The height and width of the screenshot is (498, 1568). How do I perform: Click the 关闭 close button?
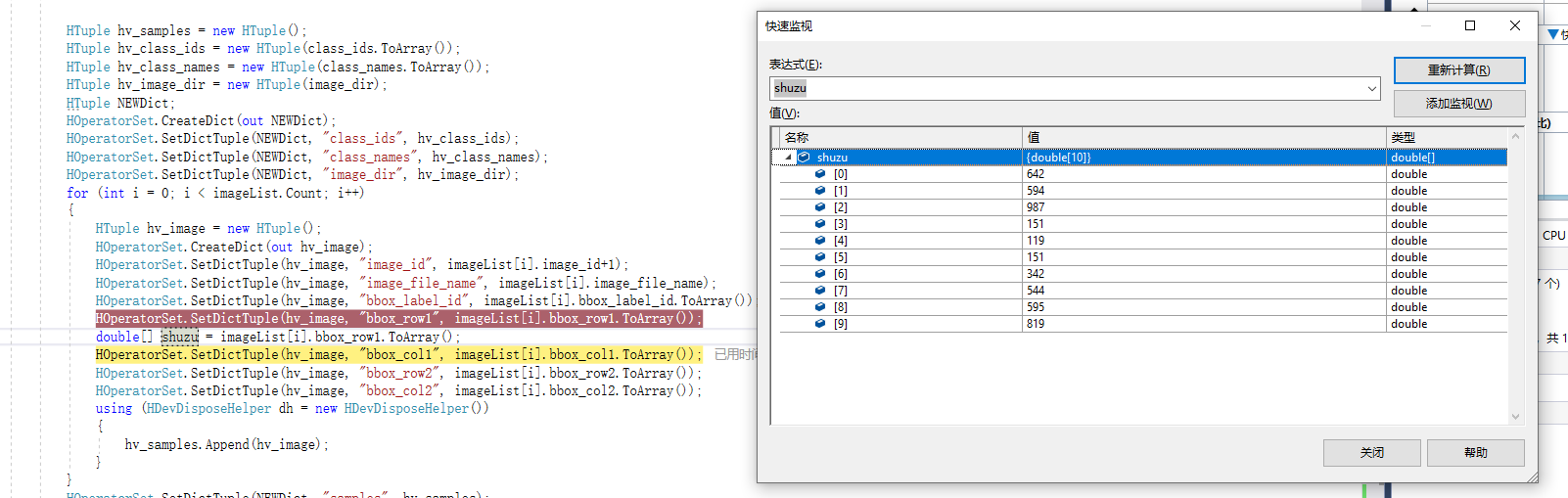(x=1371, y=453)
